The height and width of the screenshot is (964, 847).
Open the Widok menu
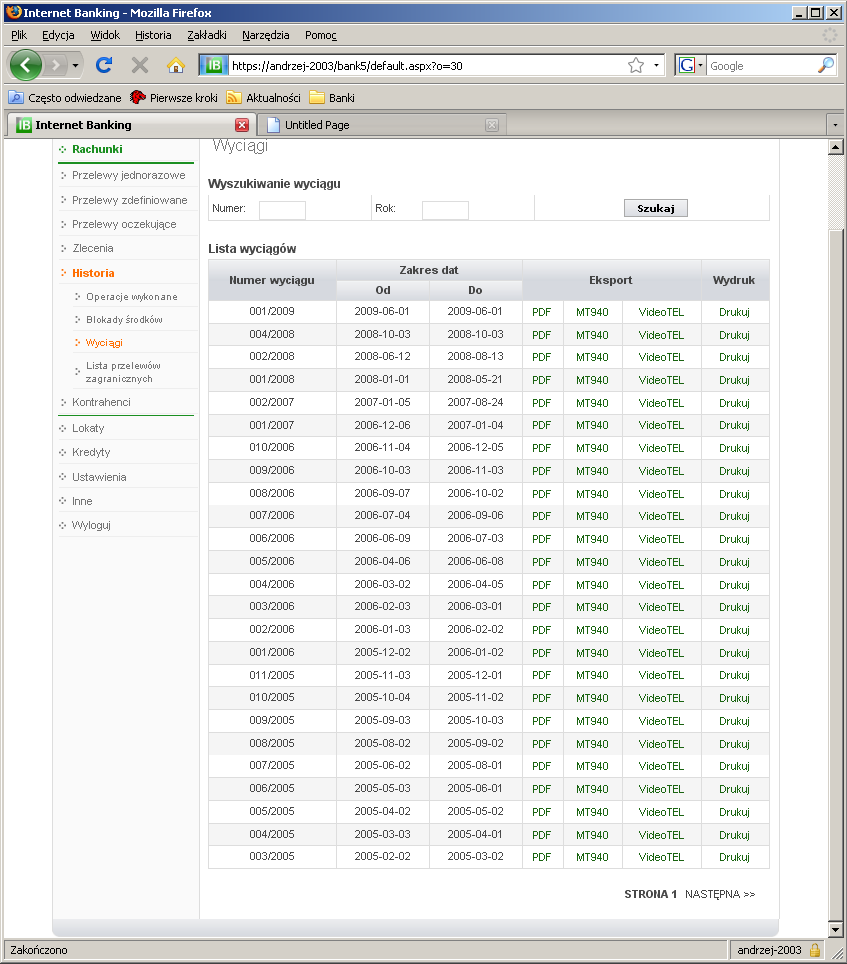pyautogui.click(x=105, y=35)
